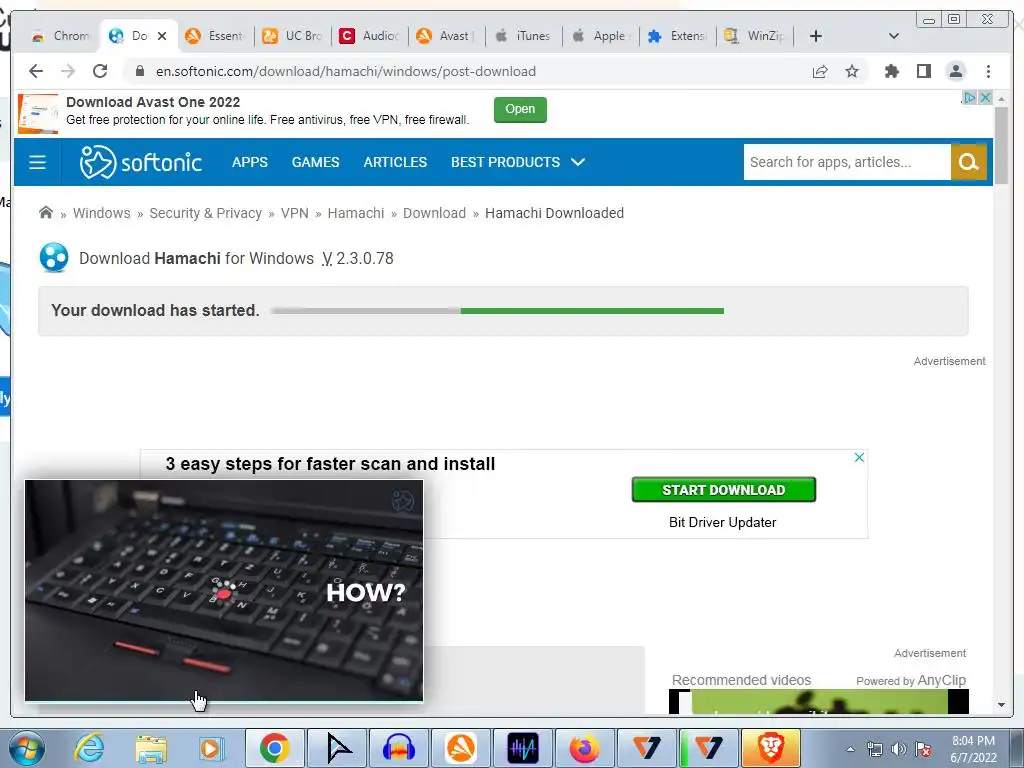Open the Articles menu item
The width and height of the screenshot is (1024, 768).
click(x=395, y=162)
